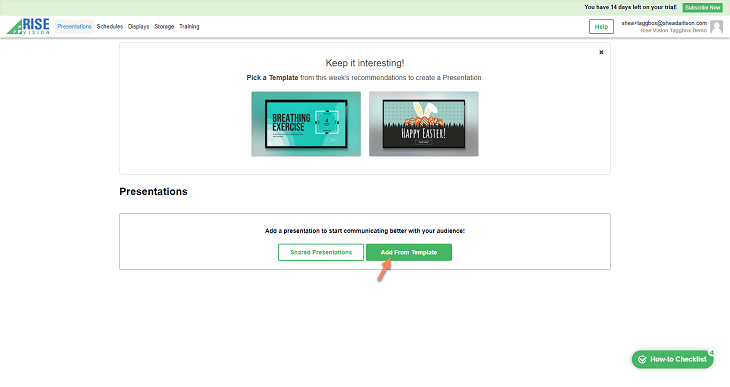
Task: Select the Training tab
Action: click(189, 27)
